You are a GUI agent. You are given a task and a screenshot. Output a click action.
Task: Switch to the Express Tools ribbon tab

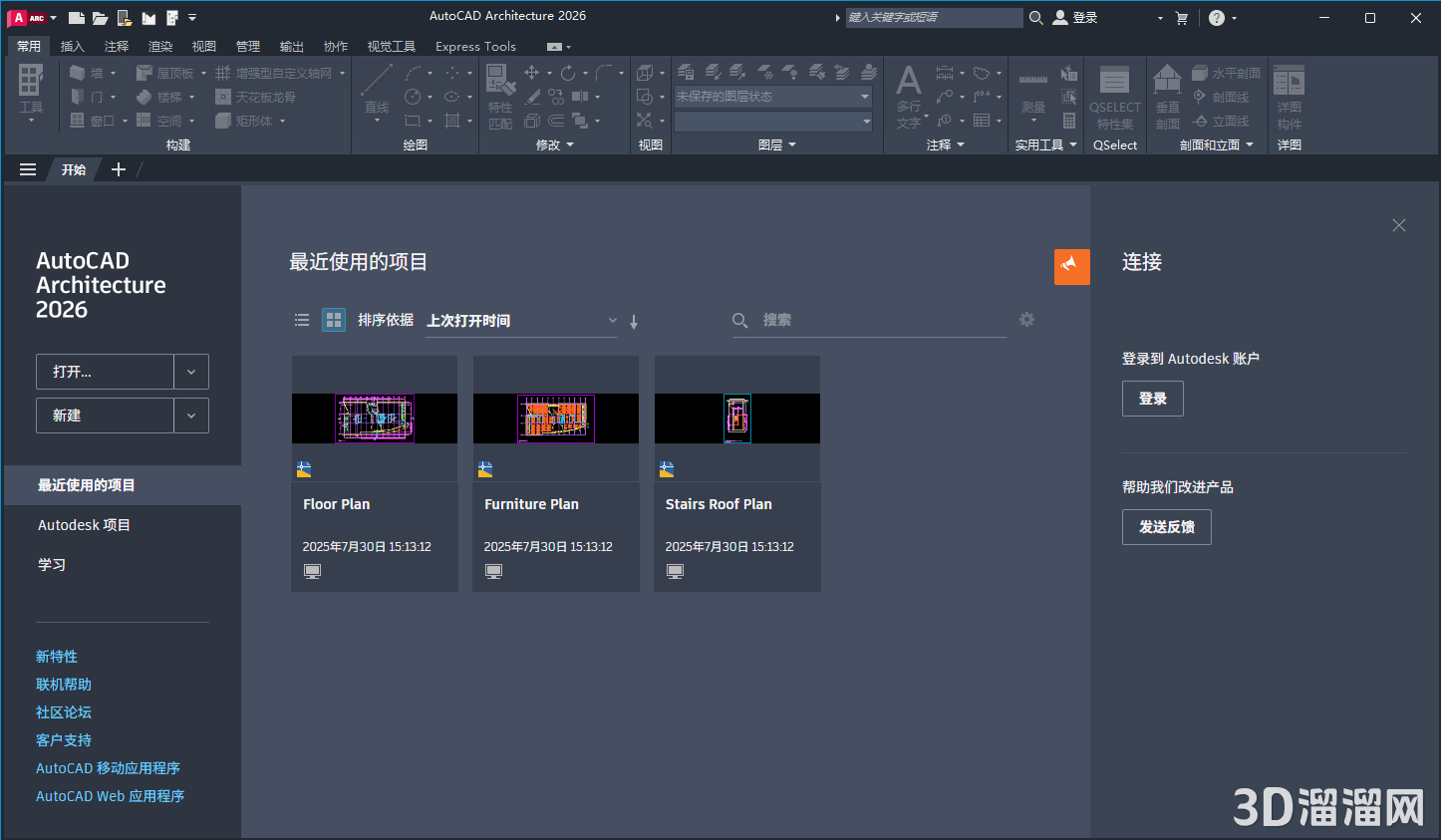pyautogui.click(x=475, y=46)
